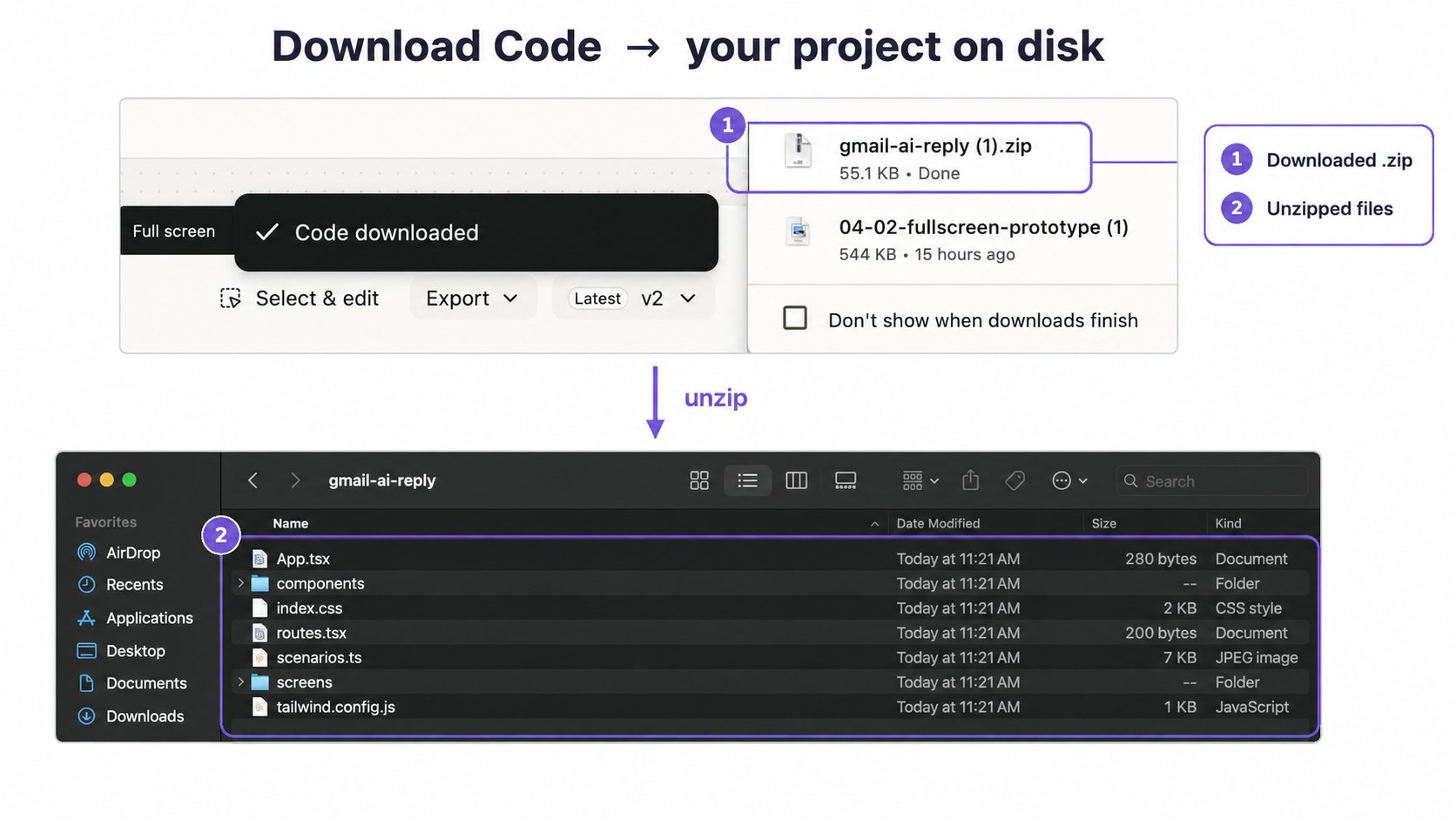Screen dimensions: 1456x819
Task: Switch Finder to gallery view
Action: pos(846,480)
